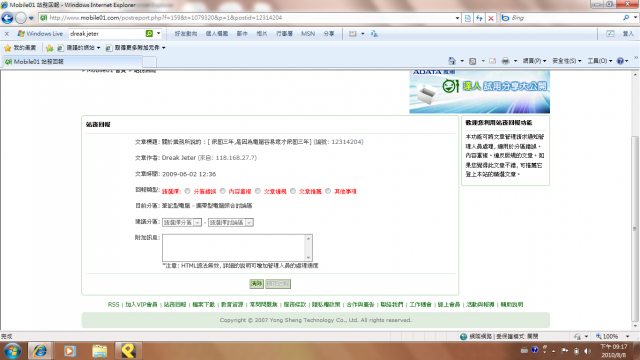The height and width of the screenshot is (360, 640).
Task: Click 相片 in Windows Live toolbar
Action: pyautogui.click(x=262, y=33)
